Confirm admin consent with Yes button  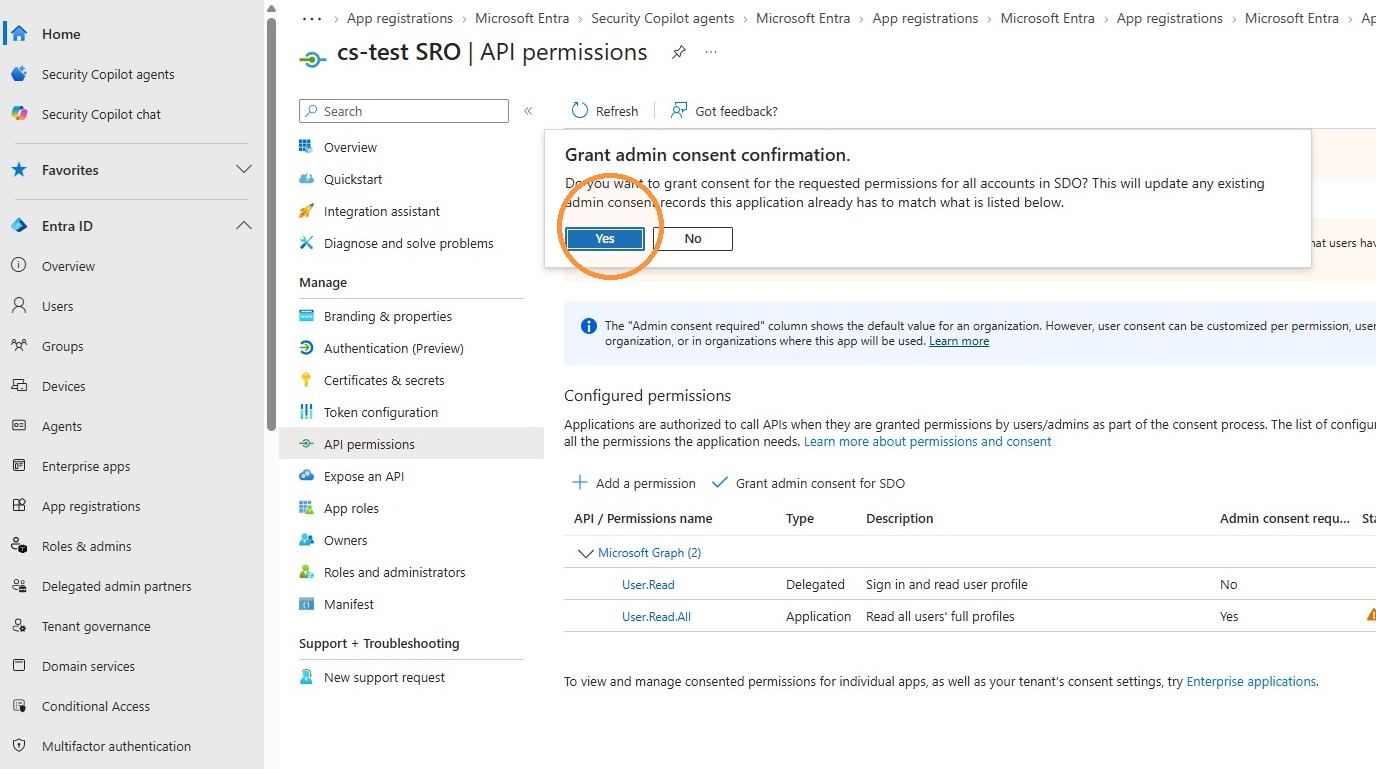605,238
